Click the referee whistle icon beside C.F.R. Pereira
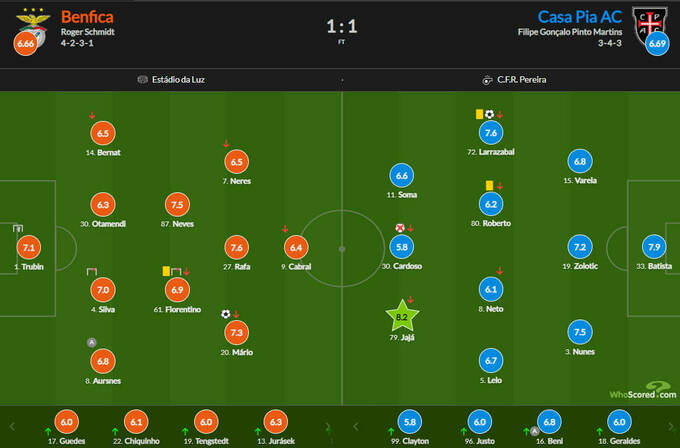 [x=487, y=79]
